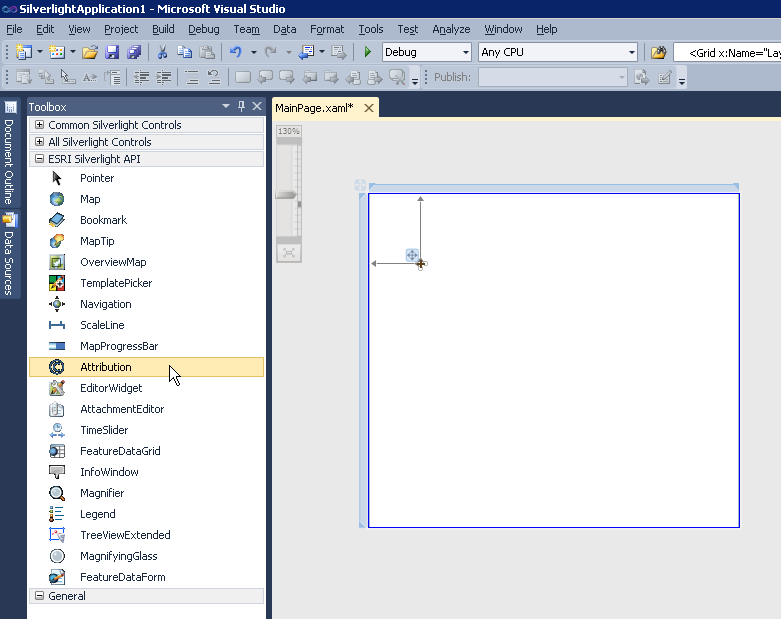Open the File menu

coord(14,29)
